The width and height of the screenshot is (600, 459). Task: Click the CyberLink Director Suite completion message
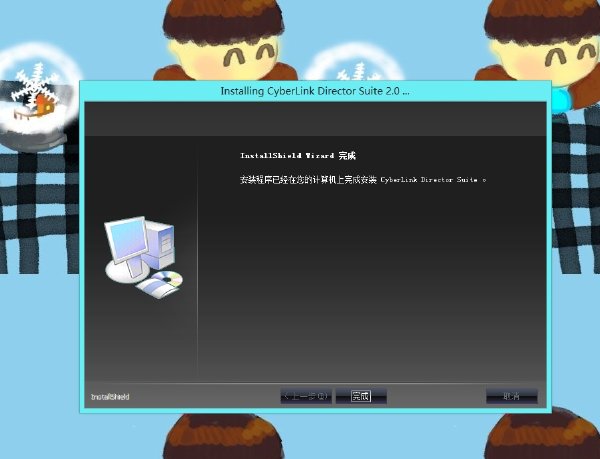363,180
